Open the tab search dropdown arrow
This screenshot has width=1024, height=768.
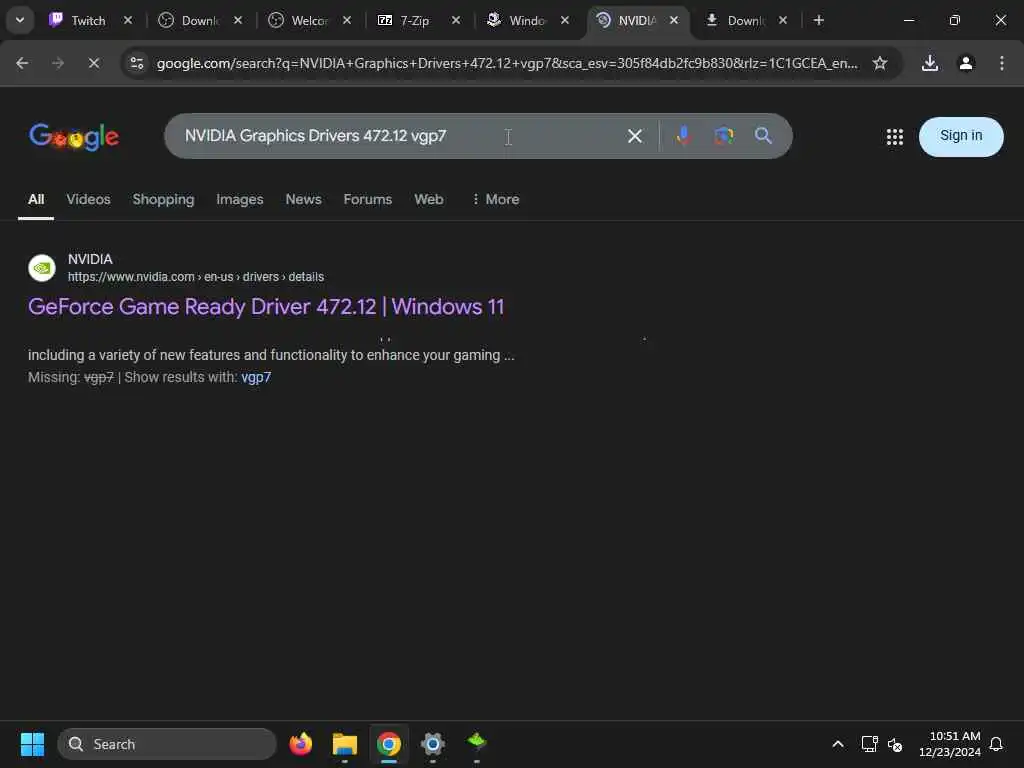pyautogui.click(x=20, y=20)
